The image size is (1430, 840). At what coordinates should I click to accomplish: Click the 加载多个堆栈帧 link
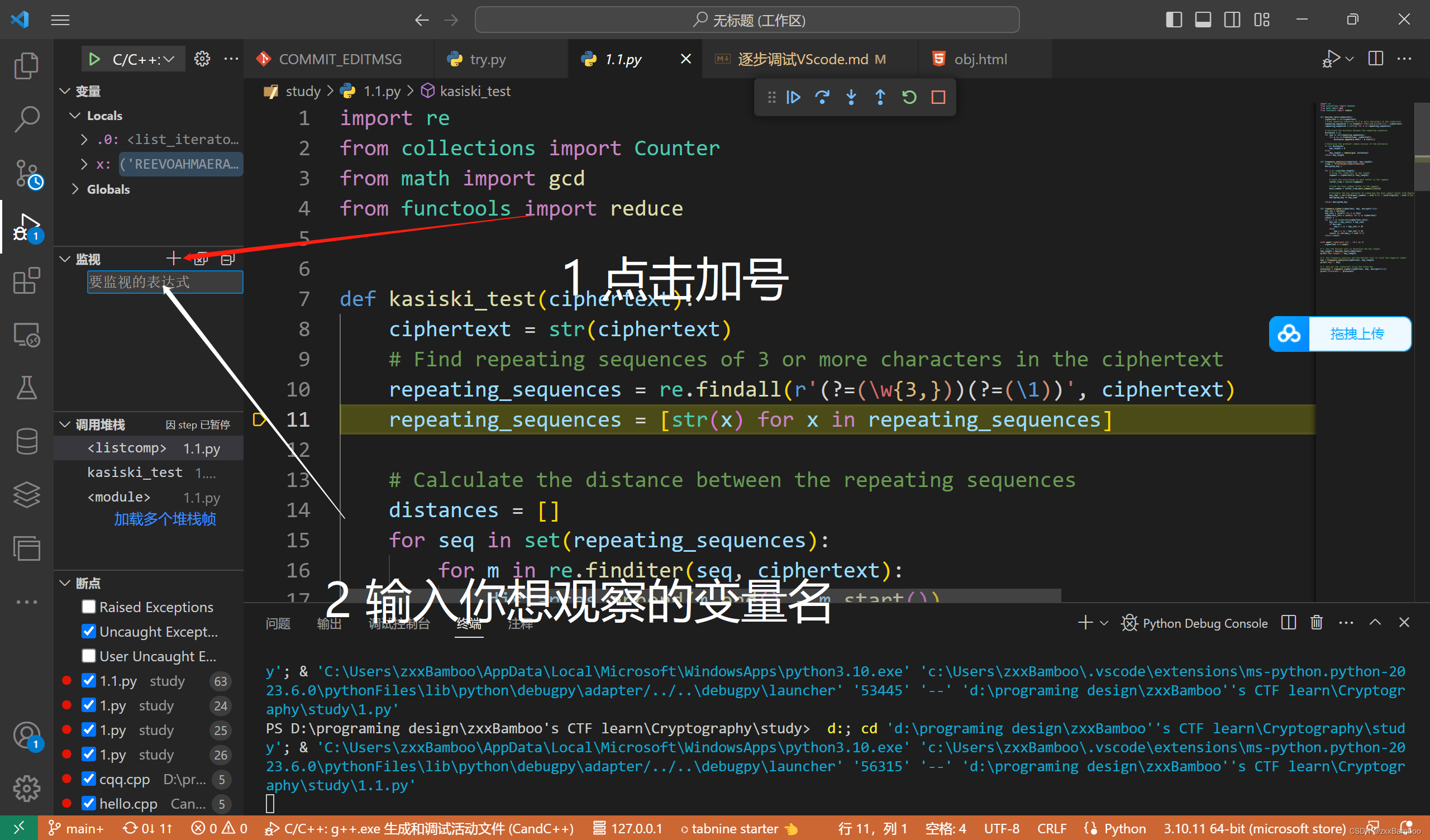(x=165, y=519)
